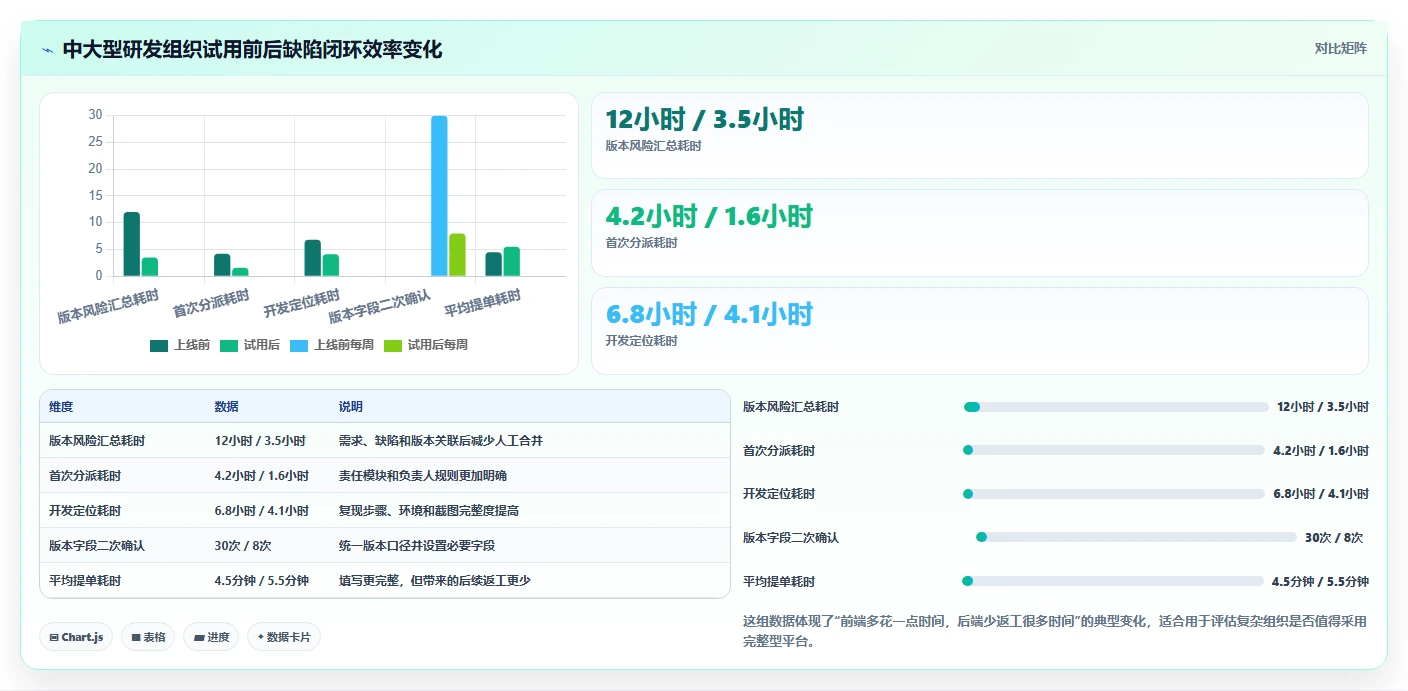
Task: Toggle the 试用后 legend swatch
Action: pos(229,345)
